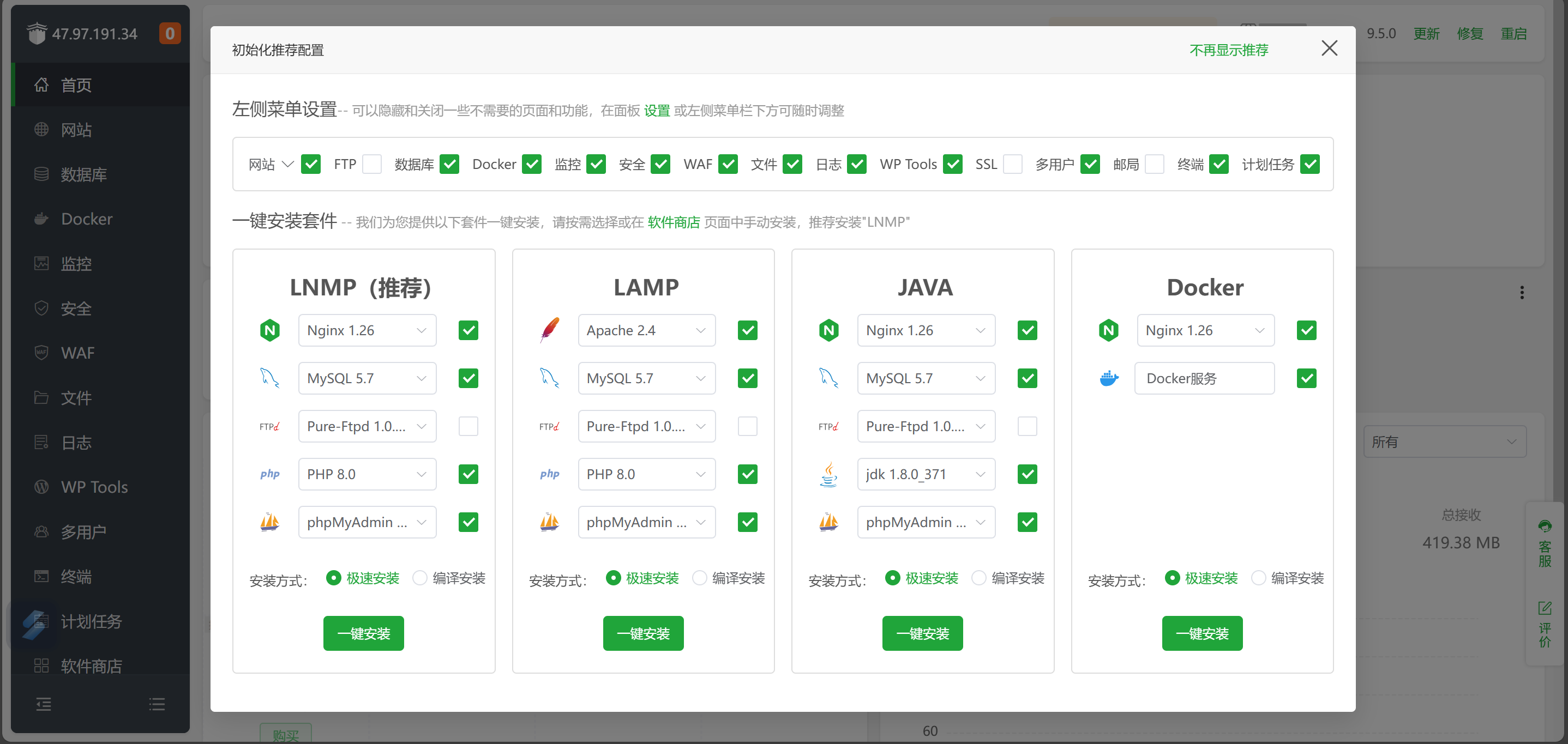Viewport: 1568px width, 744px height.
Task: Click the Docker whale icon in Docker panel
Action: (x=1108, y=378)
